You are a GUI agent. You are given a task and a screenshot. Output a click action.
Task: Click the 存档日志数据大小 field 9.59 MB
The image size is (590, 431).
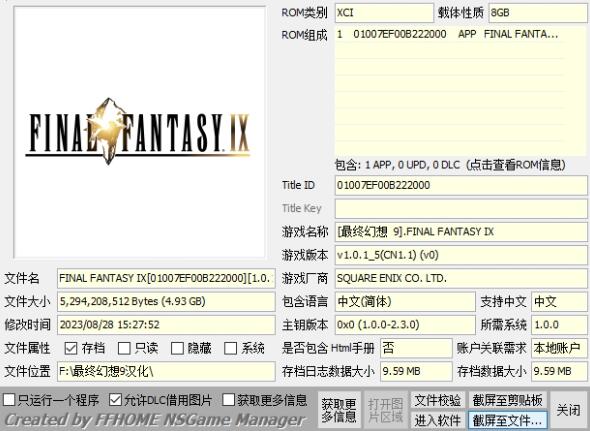click(x=416, y=372)
